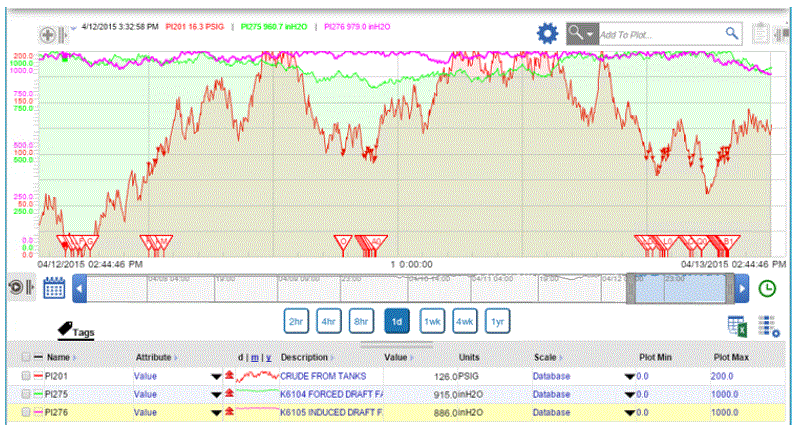Open the K6104 FORCED DRAFT description link
Viewport: 801px width, 434px height.
(x=331, y=395)
